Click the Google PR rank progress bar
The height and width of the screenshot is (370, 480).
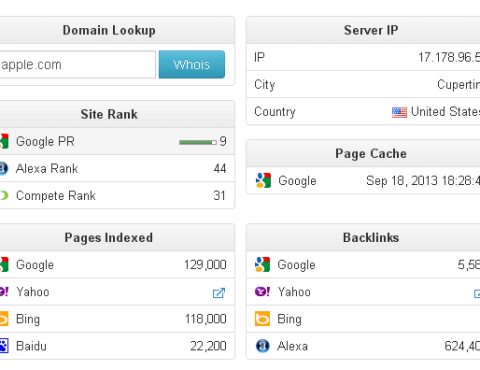(x=198, y=142)
